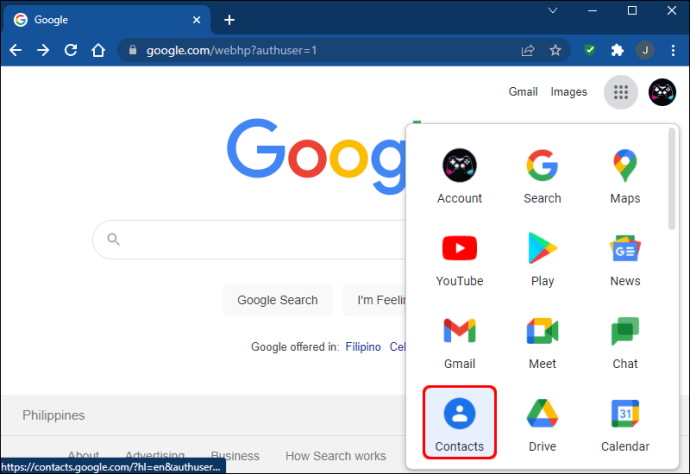Bookmark this page with star icon

pos(555,50)
